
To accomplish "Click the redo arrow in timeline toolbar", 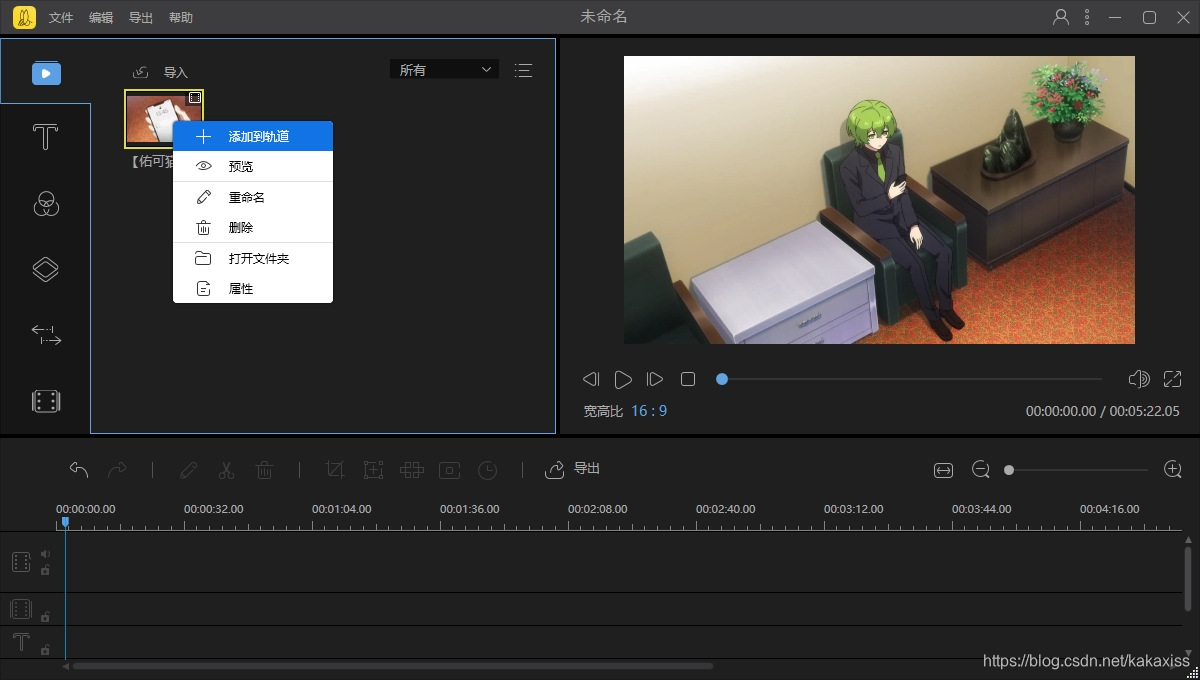I will click(117, 469).
